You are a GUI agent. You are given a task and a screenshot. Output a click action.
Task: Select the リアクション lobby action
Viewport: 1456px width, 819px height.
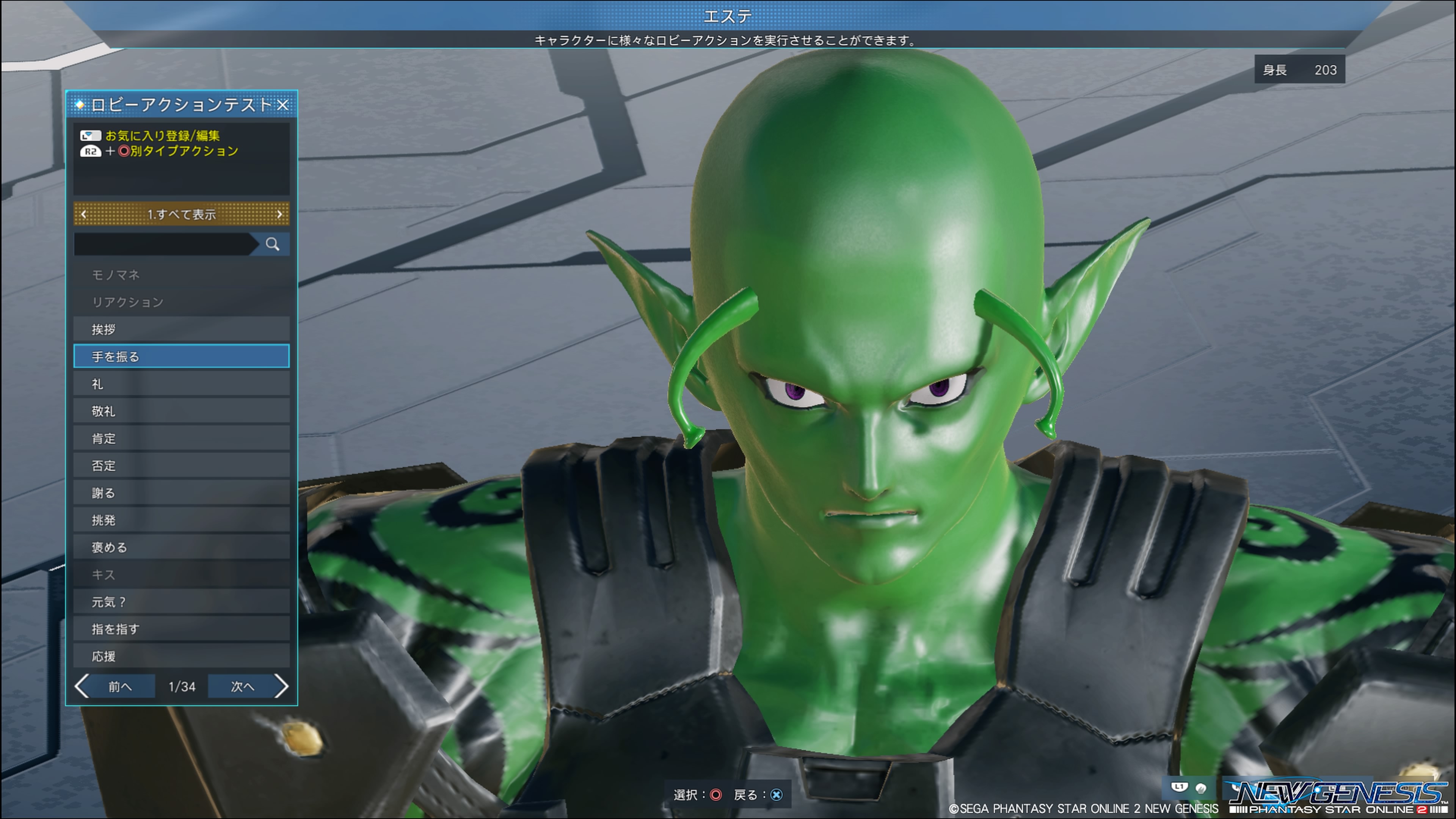tap(182, 302)
